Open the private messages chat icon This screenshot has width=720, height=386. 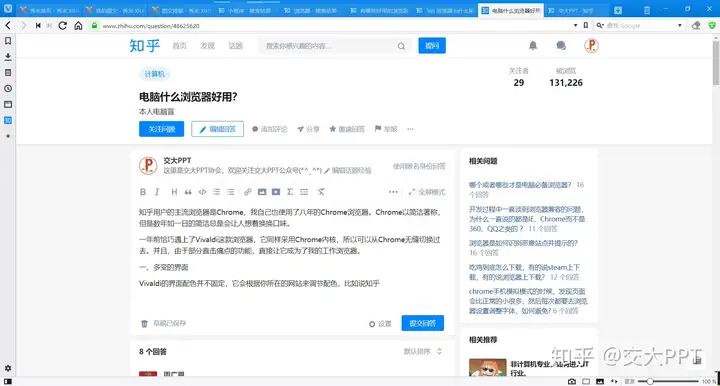561,45
